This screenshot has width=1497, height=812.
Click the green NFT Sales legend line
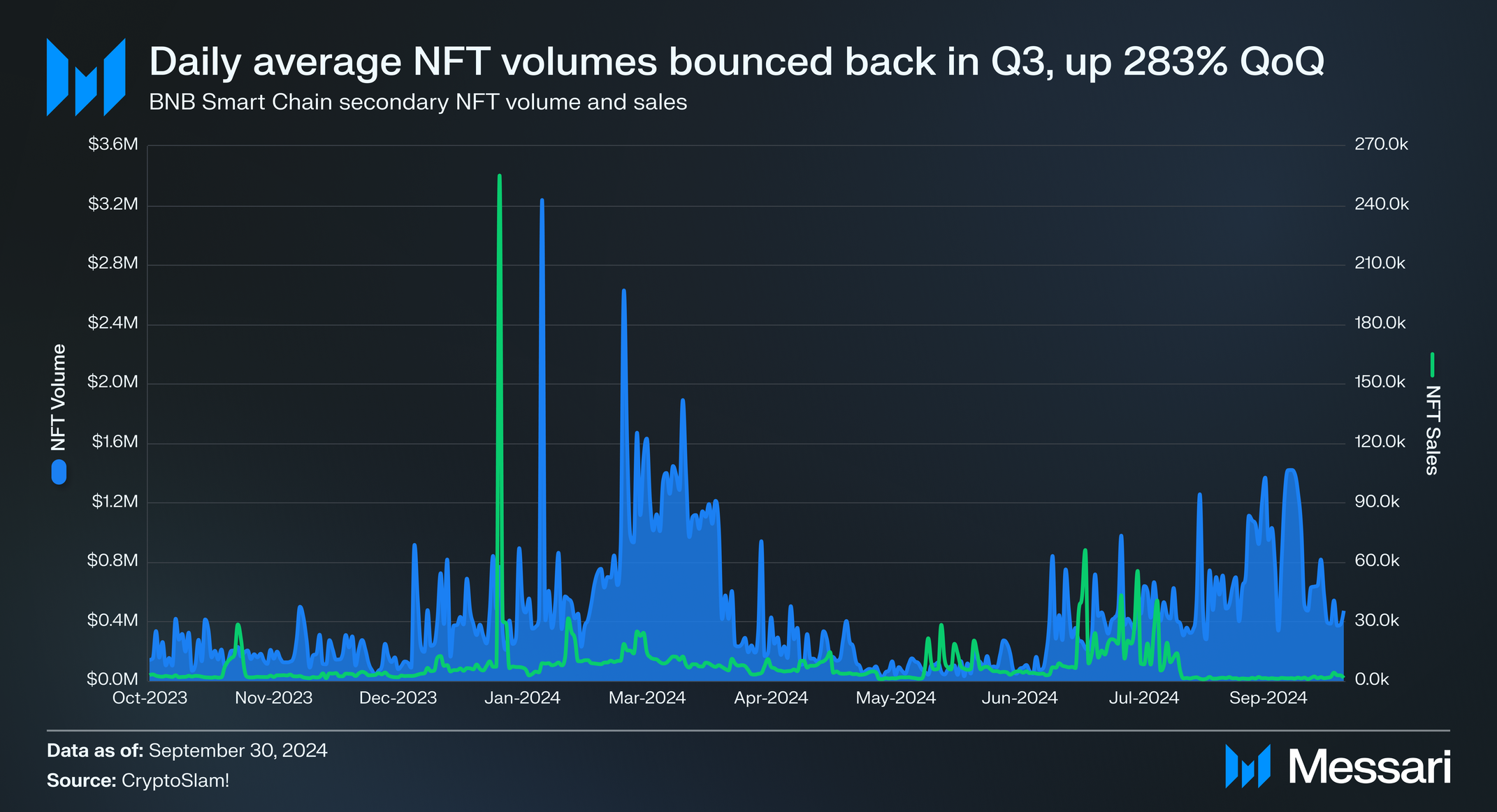click(x=1432, y=364)
